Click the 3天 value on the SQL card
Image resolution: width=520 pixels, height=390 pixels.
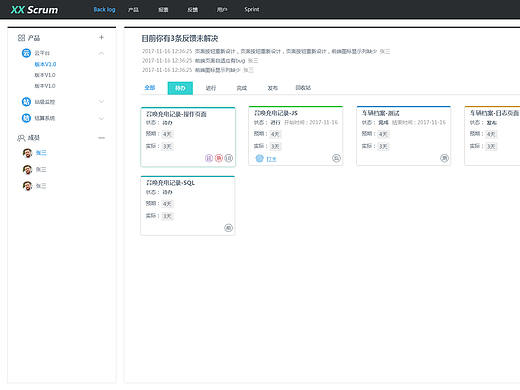click(167, 216)
